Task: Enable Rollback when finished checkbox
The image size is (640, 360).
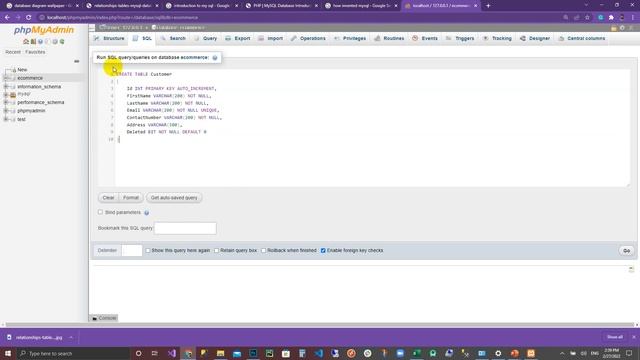Action: 264,251
